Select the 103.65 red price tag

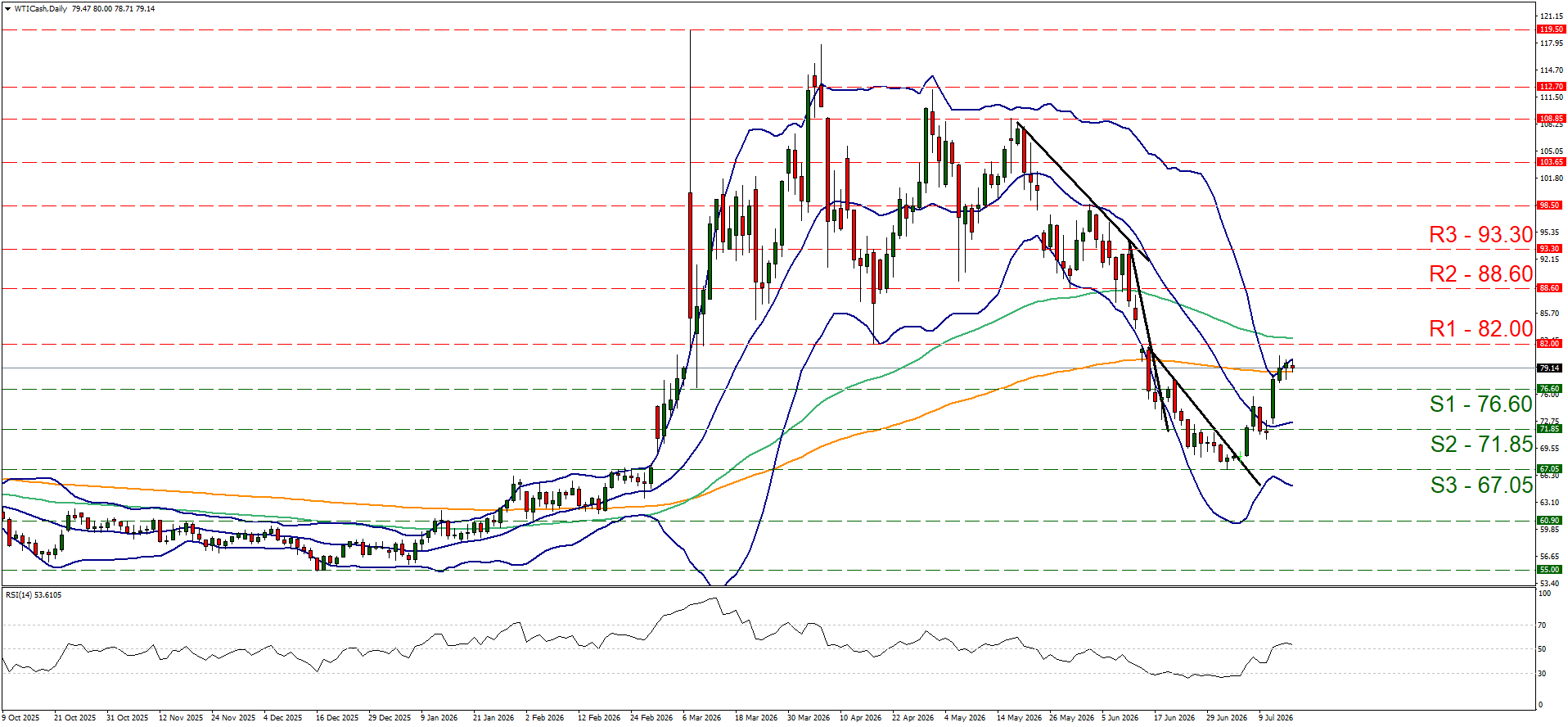[x=1551, y=162]
